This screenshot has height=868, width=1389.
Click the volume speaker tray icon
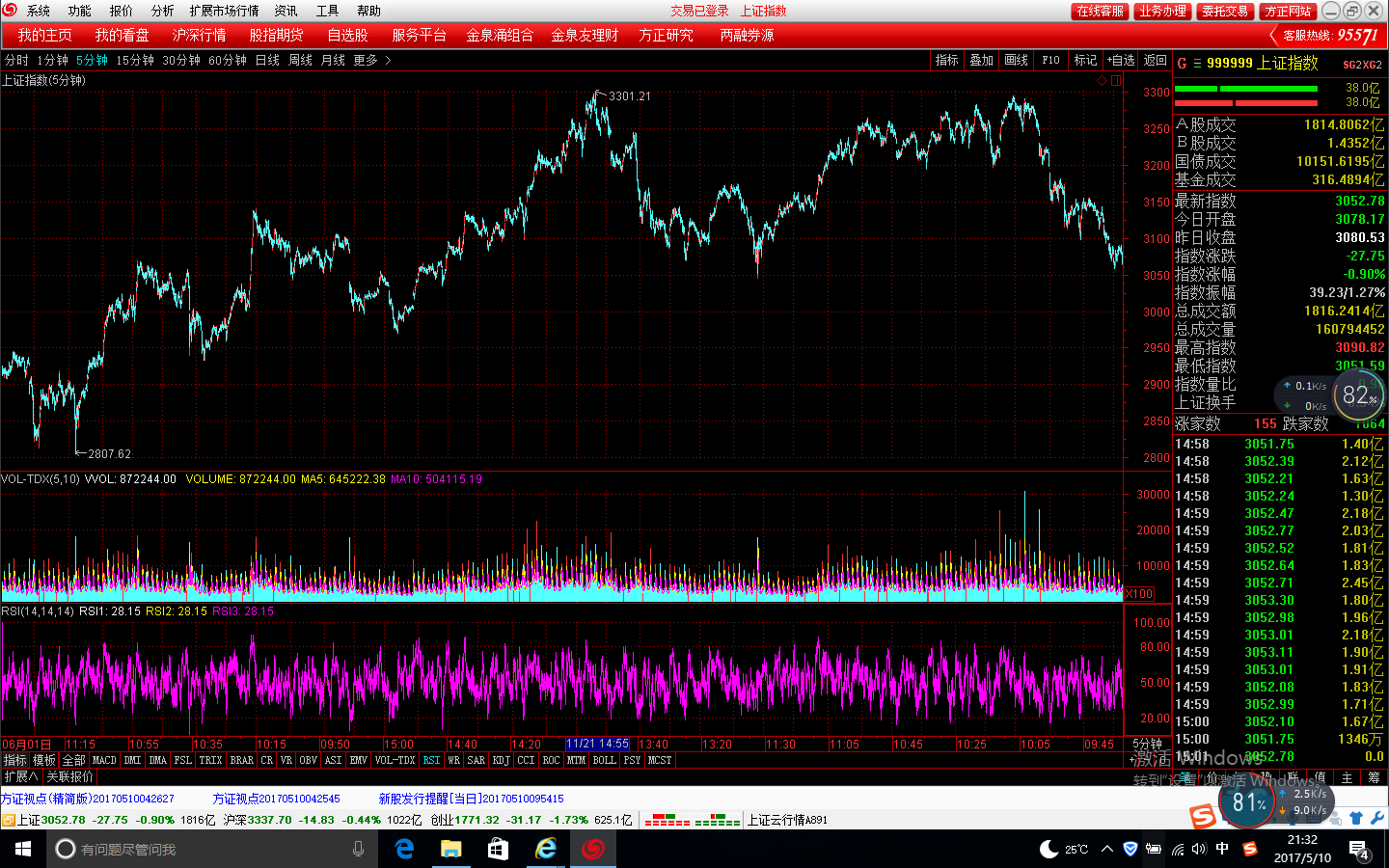[1199, 849]
